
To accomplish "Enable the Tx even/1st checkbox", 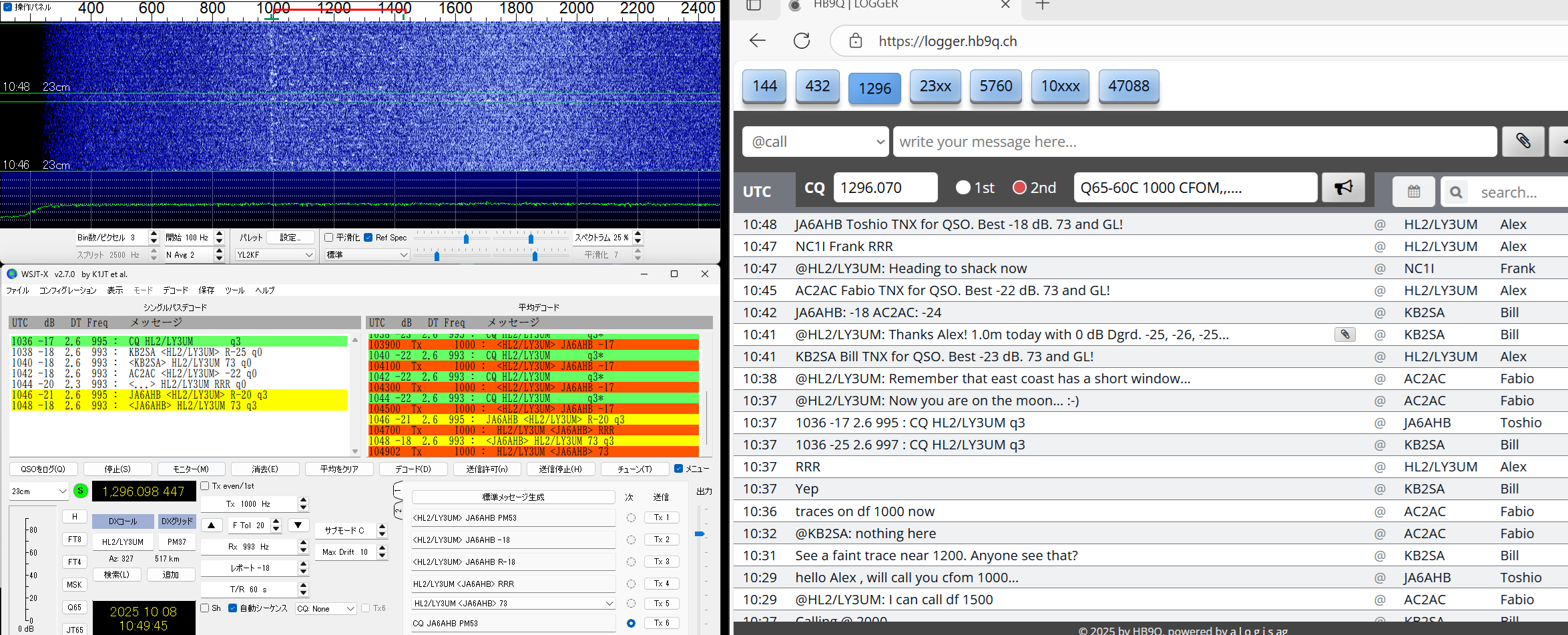I will [206, 486].
